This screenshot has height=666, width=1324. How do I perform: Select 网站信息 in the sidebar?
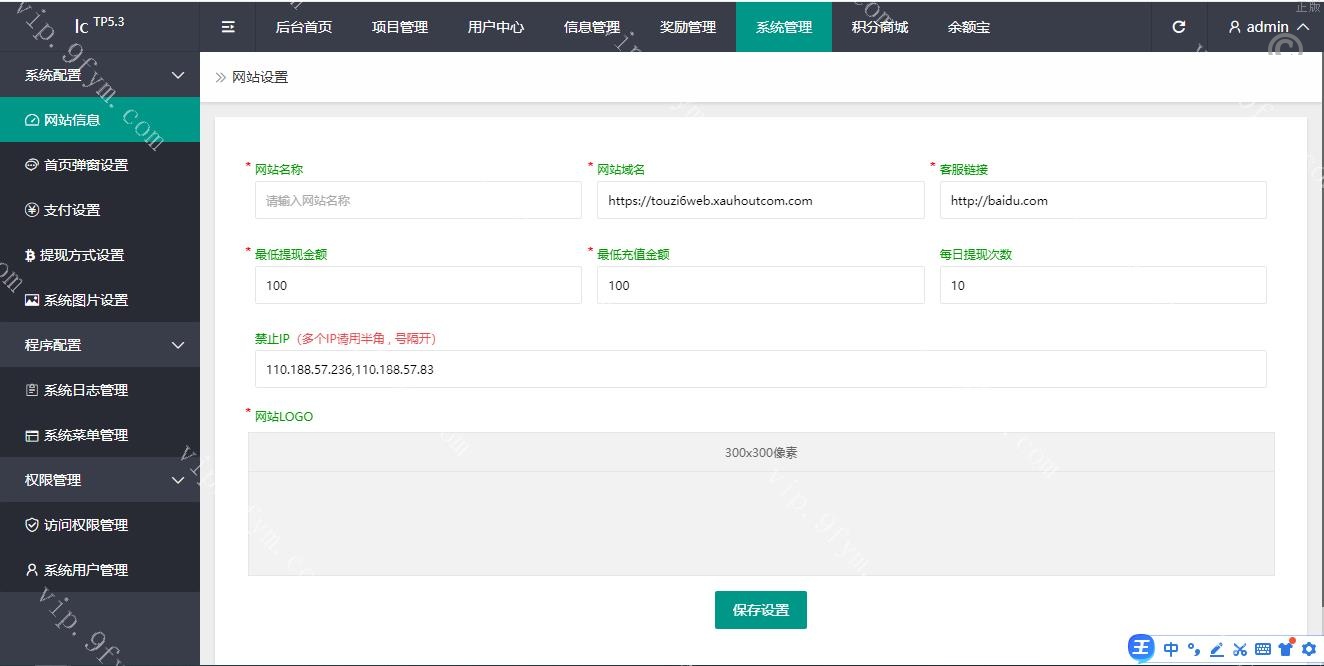pyautogui.click(x=72, y=120)
